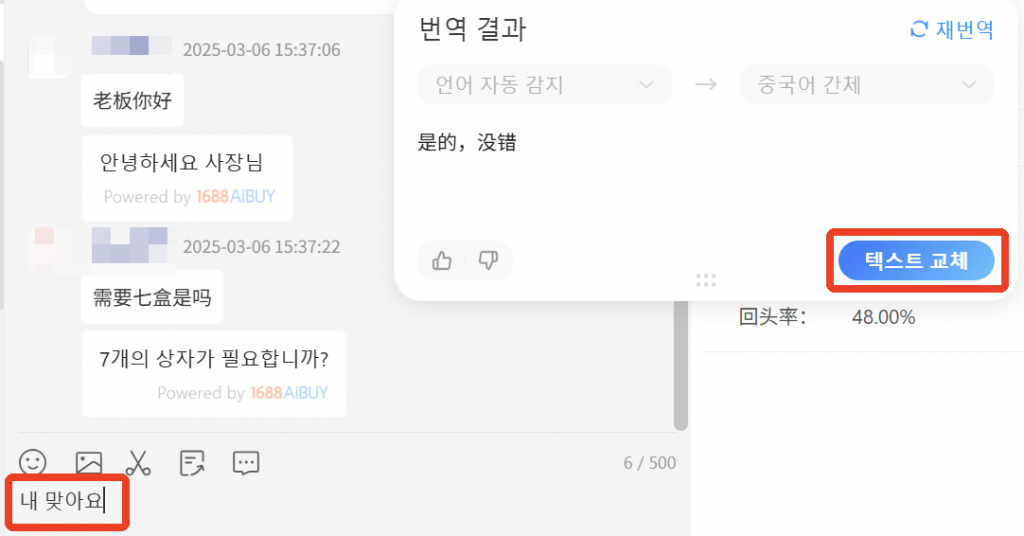Give translation a thumbs down
The width and height of the screenshot is (1024, 536).
click(x=488, y=260)
